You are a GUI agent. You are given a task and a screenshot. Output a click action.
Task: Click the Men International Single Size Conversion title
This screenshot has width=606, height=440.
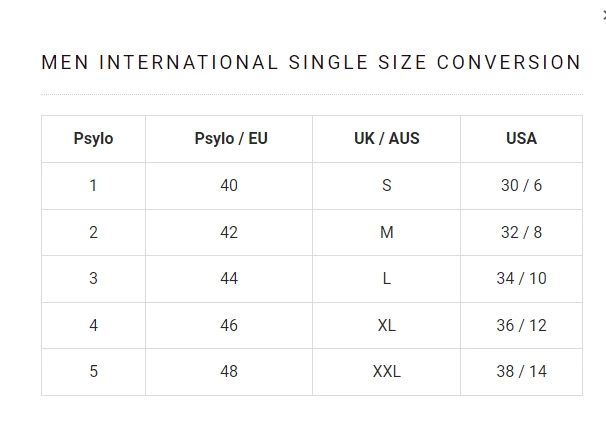(x=311, y=62)
